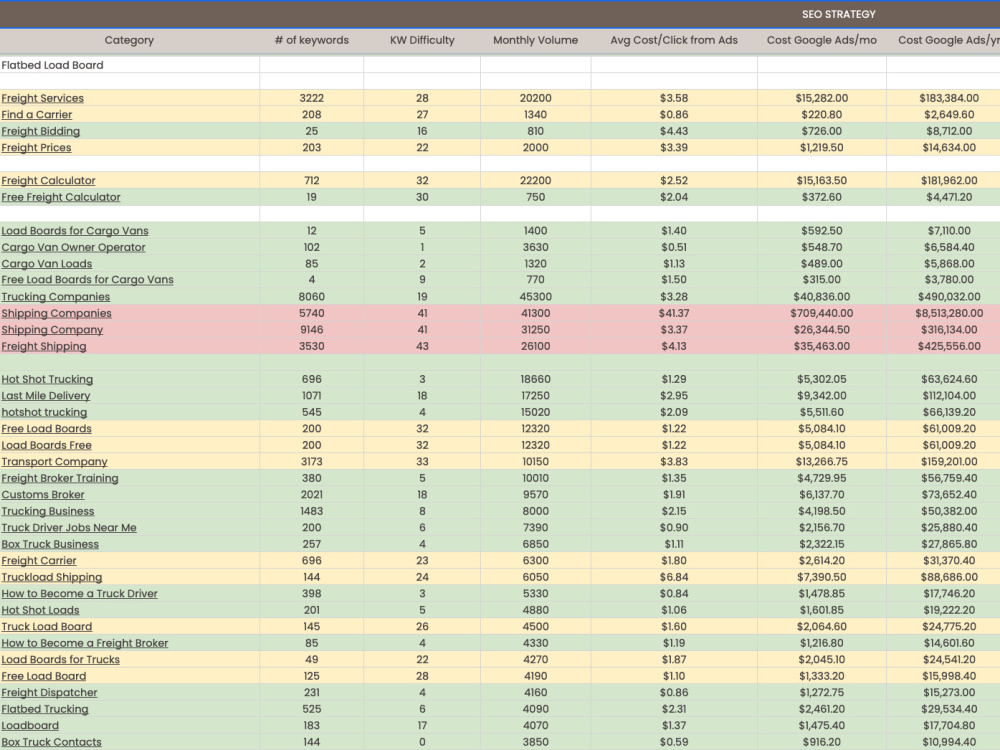
Task: Click the Freight Shipping link
Action: click(x=43, y=347)
